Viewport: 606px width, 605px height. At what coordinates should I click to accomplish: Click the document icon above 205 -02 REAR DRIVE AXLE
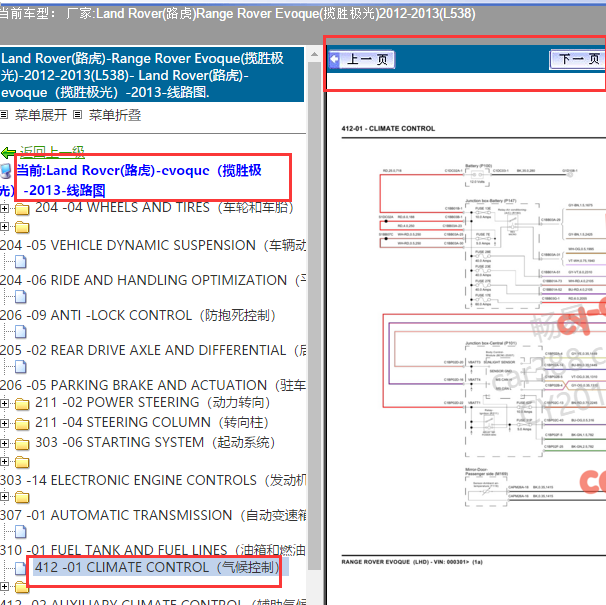pos(21,332)
